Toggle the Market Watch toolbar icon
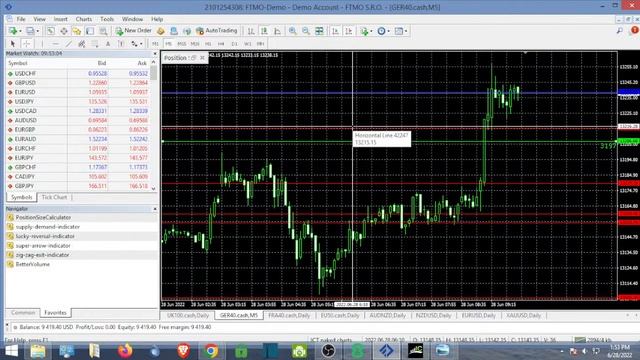640x360 pixels. pyautogui.click(x=51, y=31)
